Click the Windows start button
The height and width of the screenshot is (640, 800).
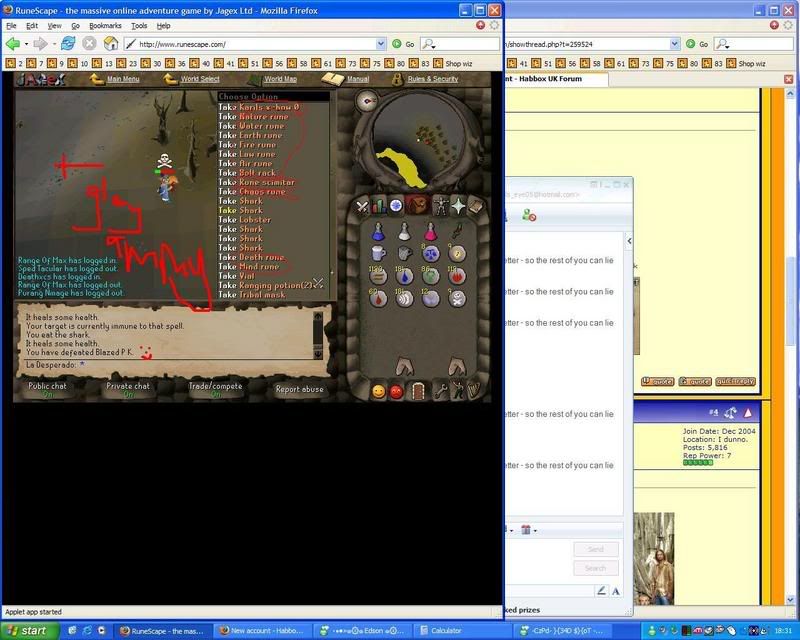pyautogui.click(x=30, y=631)
